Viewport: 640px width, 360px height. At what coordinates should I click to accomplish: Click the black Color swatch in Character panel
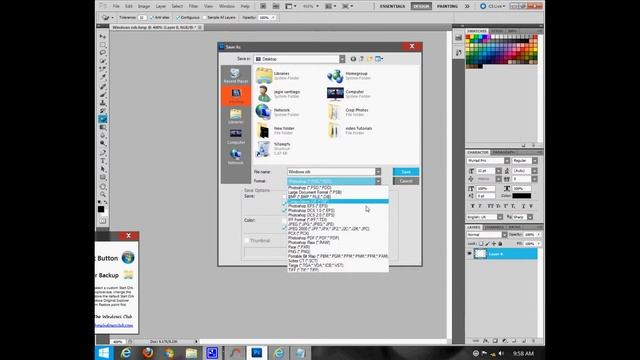pyautogui.click(x=522, y=196)
